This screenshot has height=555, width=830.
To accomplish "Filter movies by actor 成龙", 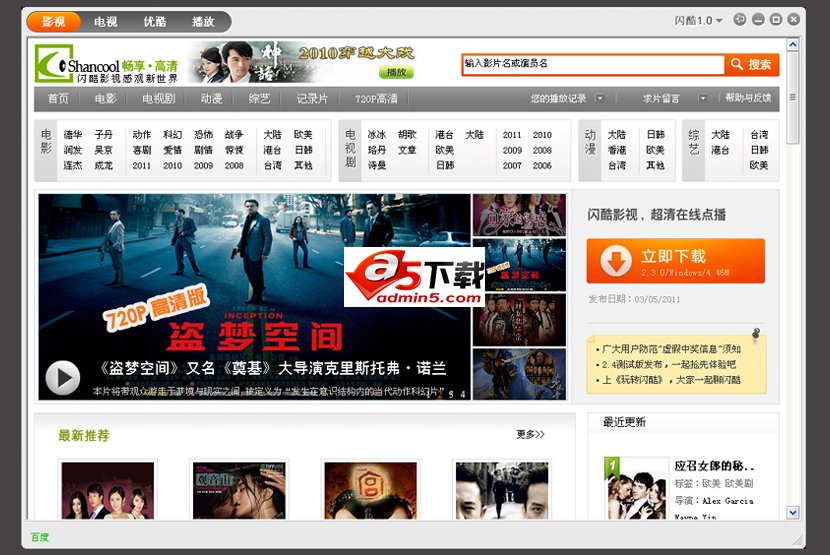I will point(104,165).
